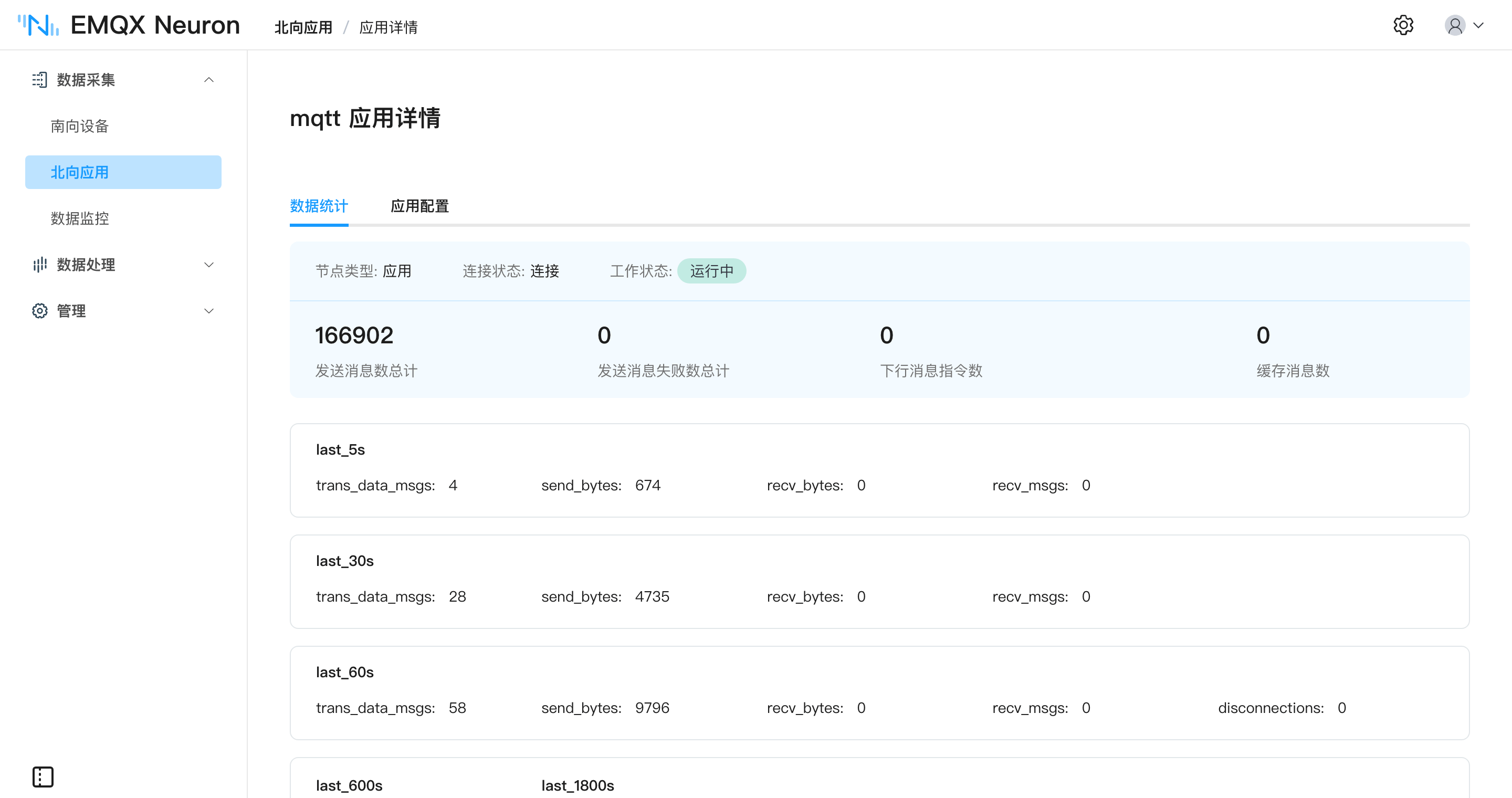
Task: Click send_bytes value 674
Action: [x=647, y=485]
